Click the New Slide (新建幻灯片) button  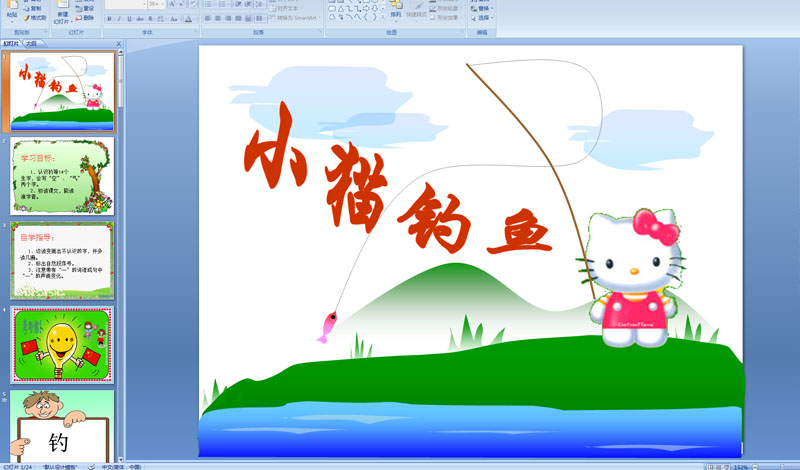point(63,12)
